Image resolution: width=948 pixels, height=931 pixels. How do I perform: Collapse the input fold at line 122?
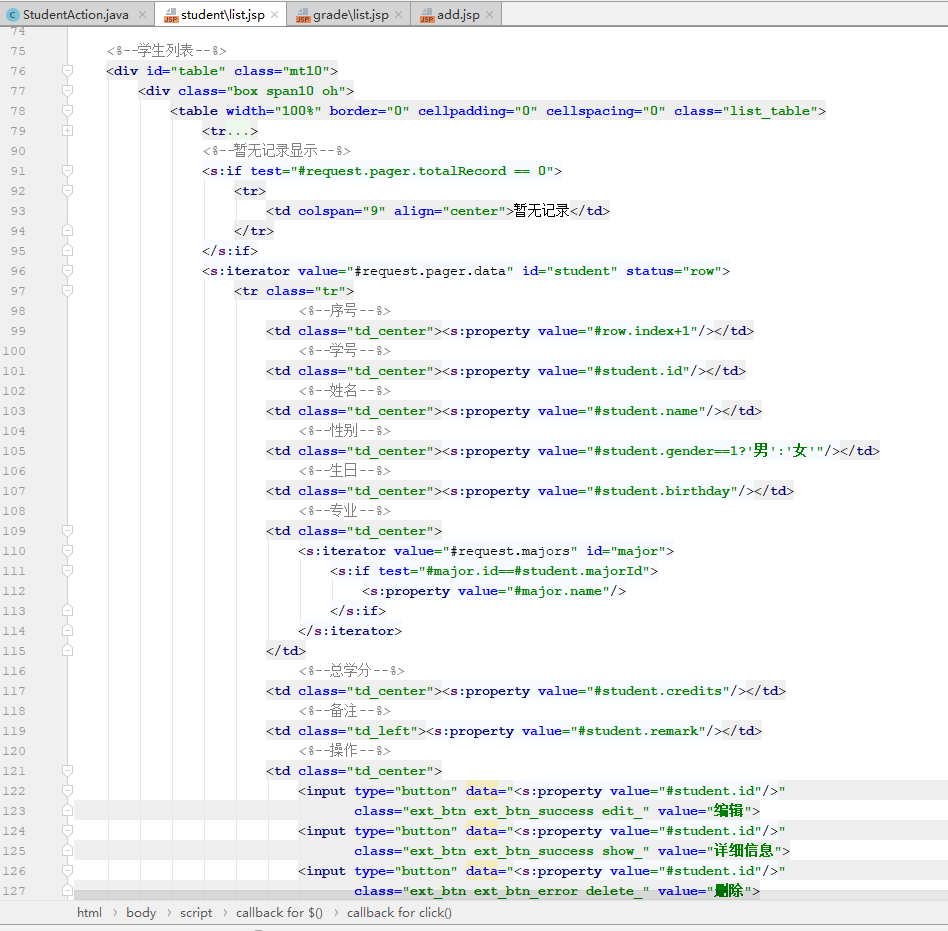coord(68,791)
